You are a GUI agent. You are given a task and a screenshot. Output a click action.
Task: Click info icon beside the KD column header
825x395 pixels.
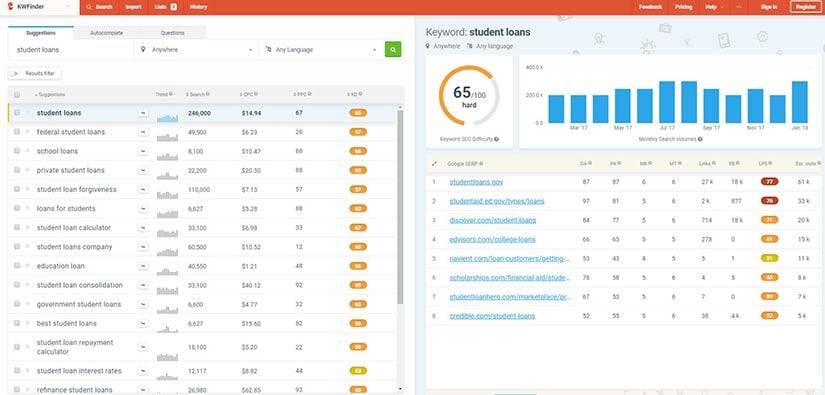(360, 94)
